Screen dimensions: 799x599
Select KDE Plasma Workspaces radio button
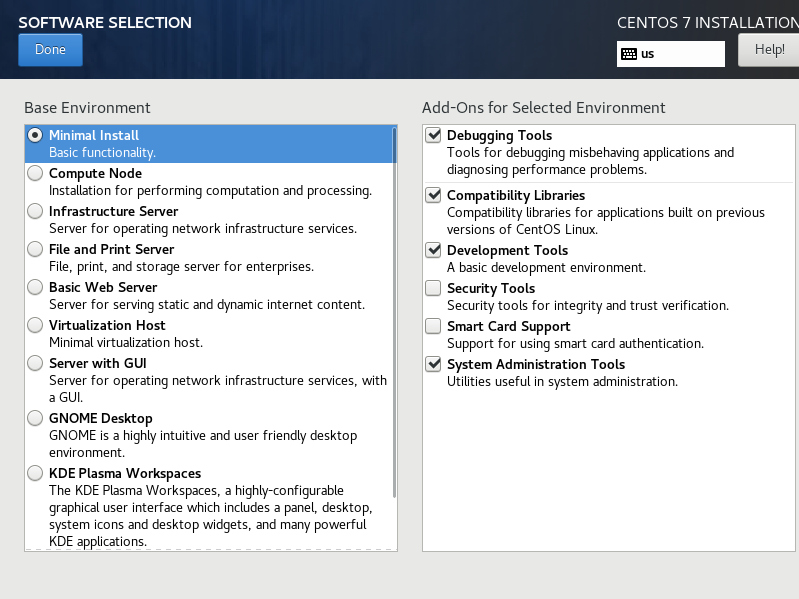[x=36, y=473]
